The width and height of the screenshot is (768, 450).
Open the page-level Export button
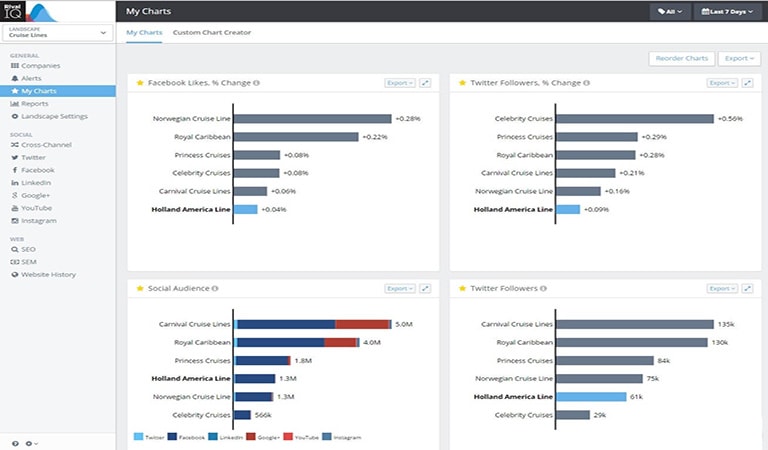(x=739, y=58)
